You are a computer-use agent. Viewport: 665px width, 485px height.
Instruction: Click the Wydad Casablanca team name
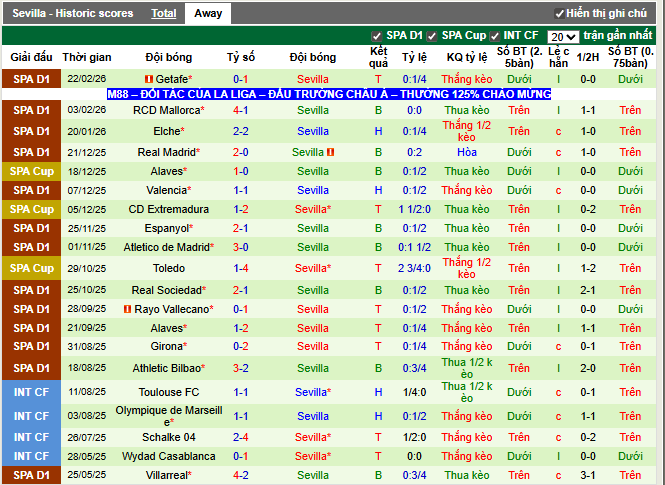tap(169, 457)
